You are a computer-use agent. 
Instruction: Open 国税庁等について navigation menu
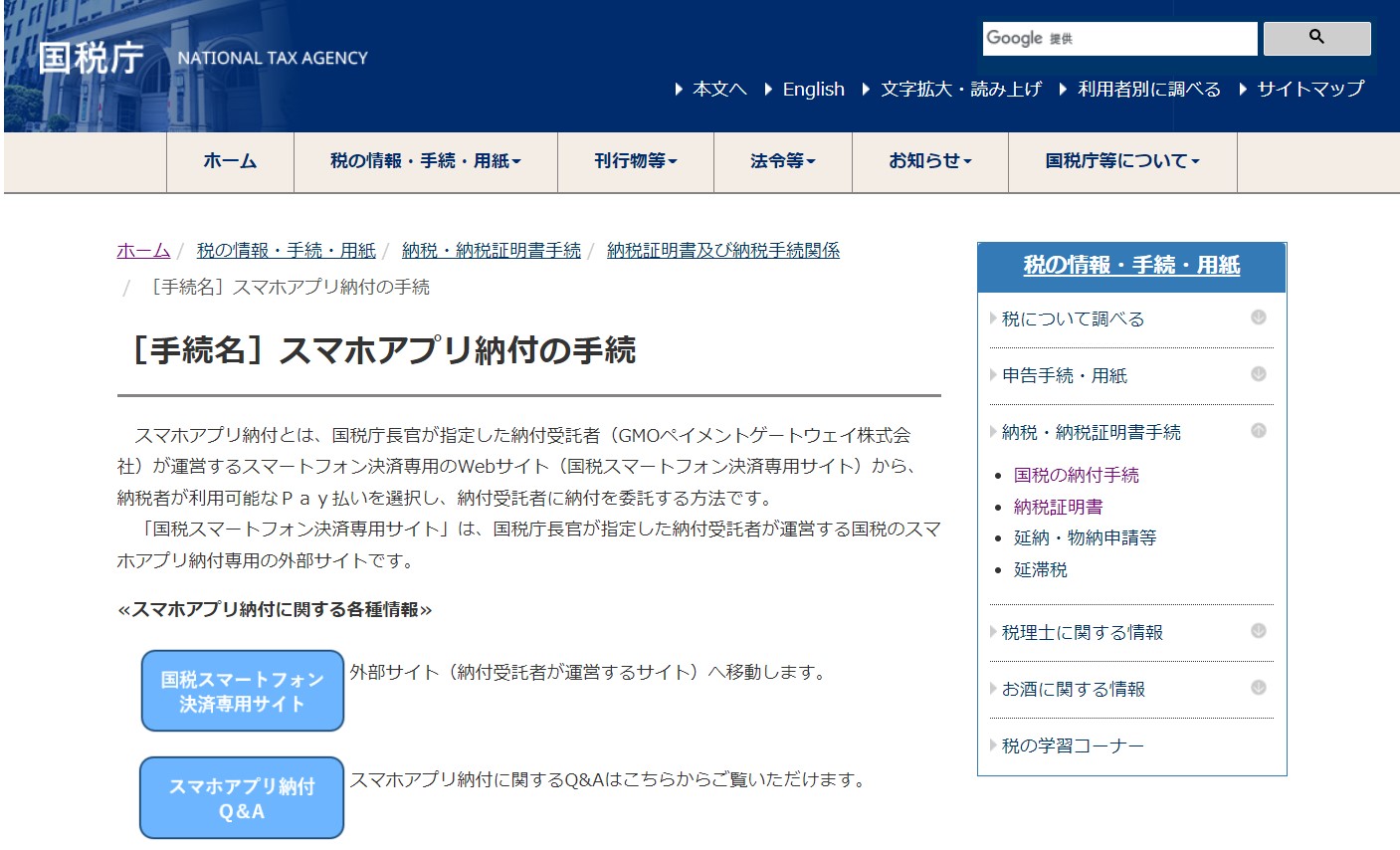pyautogui.click(x=1121, y=161)
